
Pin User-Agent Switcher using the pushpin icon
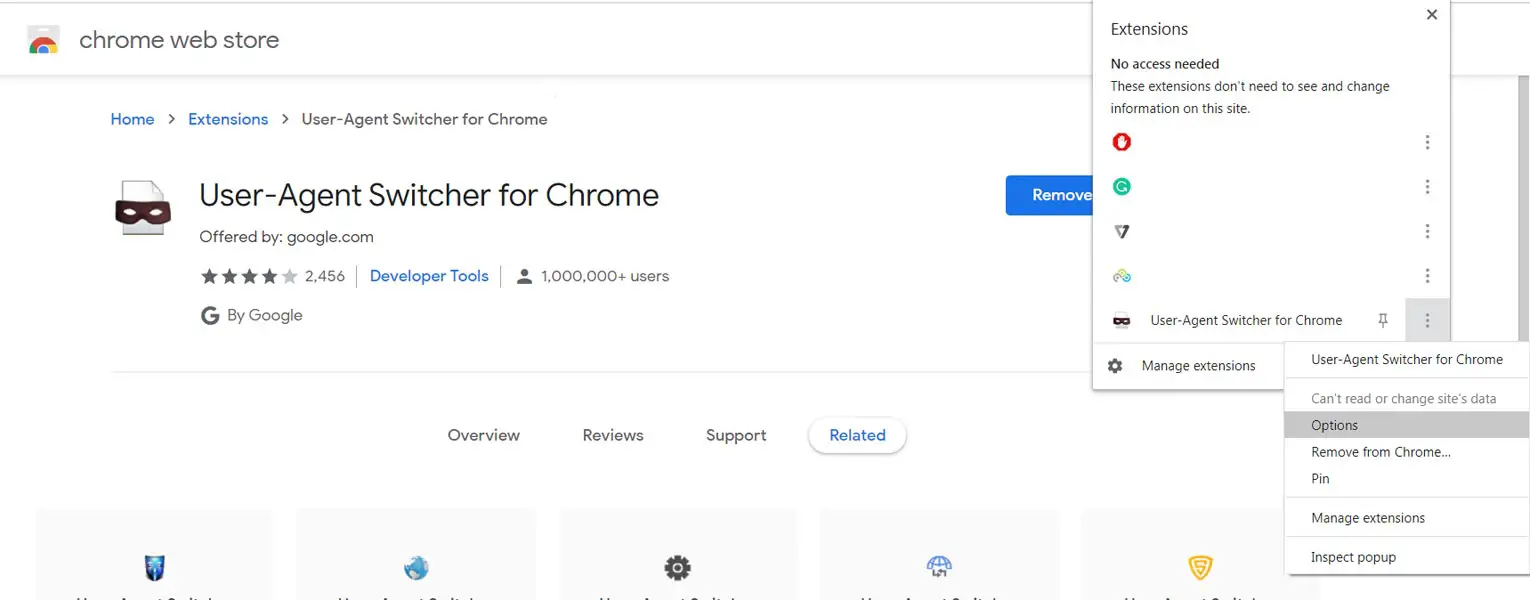point(1383,321)
